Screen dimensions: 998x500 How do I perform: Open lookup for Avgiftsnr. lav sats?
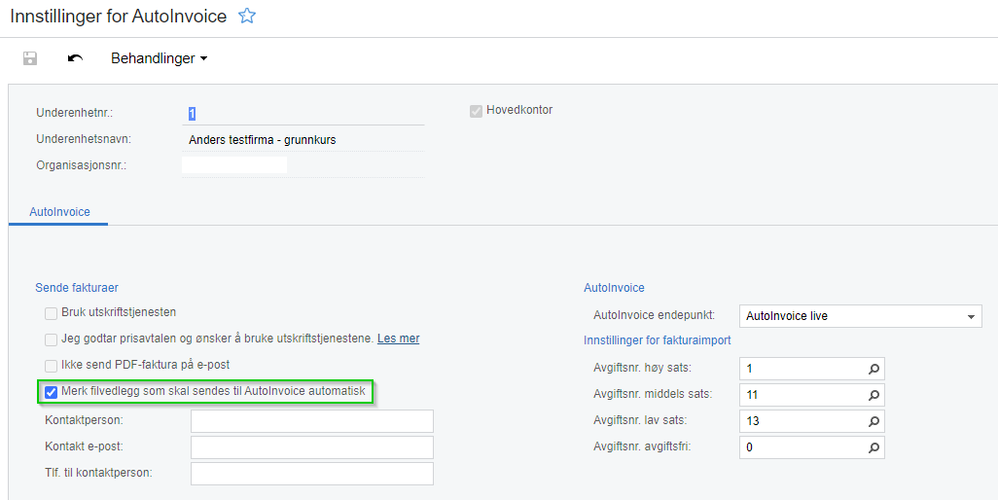tap(875, 421)
